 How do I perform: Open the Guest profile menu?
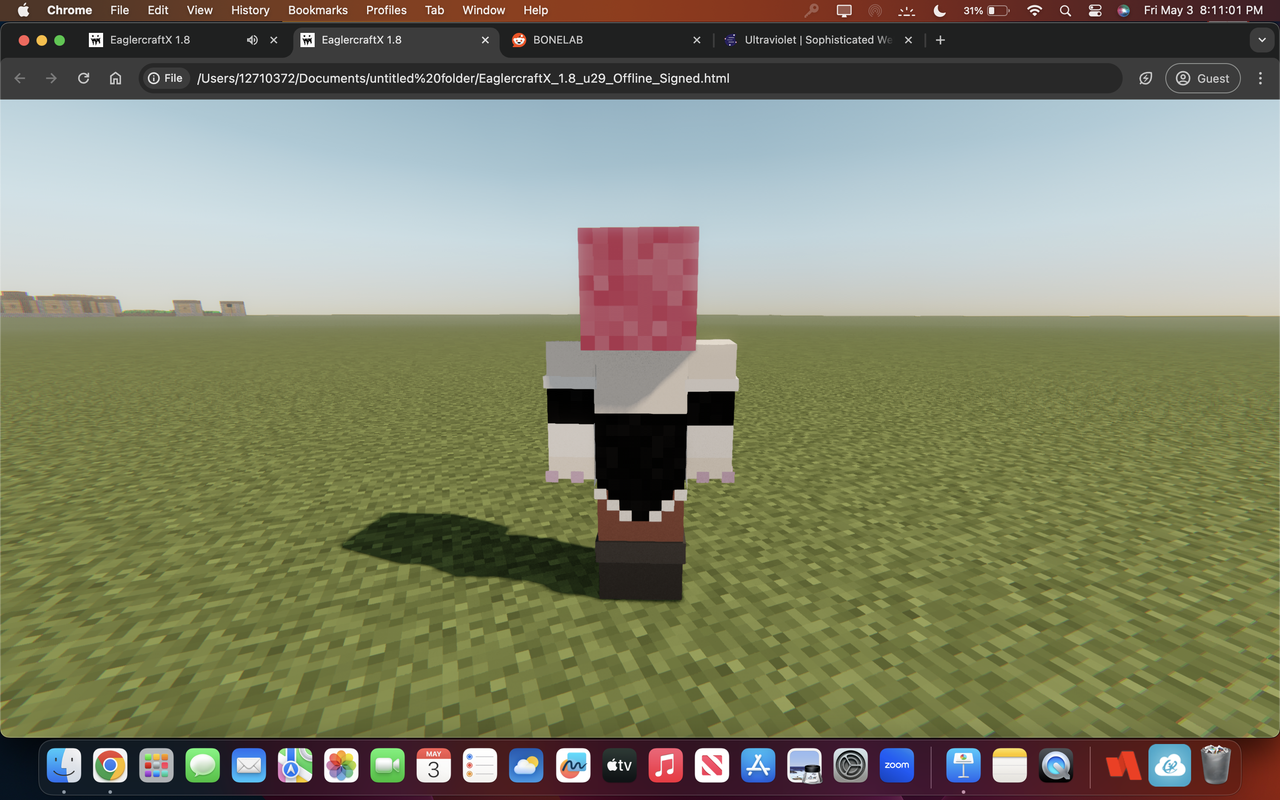pos(1203,78)
